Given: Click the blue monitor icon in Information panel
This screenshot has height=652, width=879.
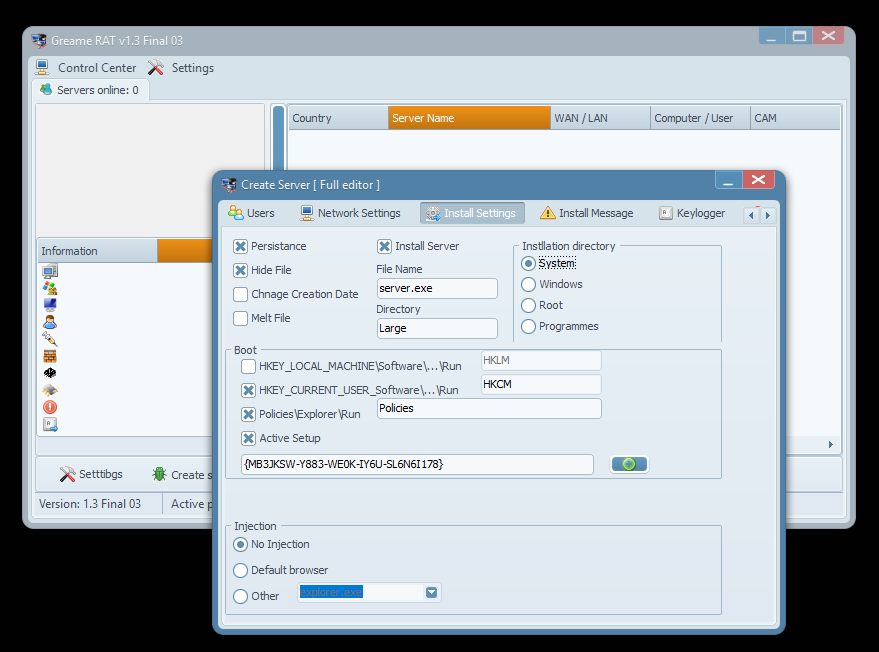Looking at the screenshot, I should point(50,305).
